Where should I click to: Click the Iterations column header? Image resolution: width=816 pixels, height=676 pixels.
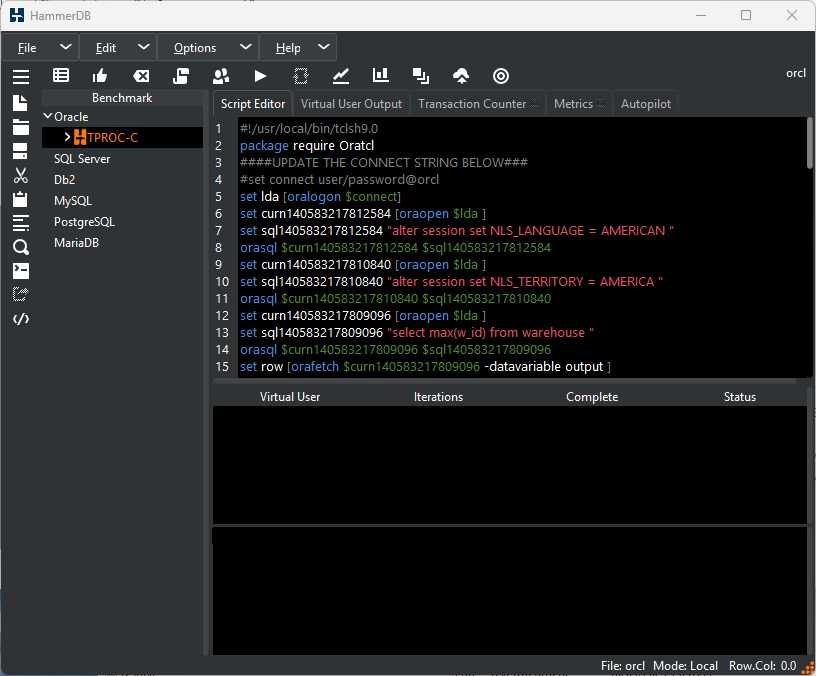pyautogui.click(x=438, y=397)
